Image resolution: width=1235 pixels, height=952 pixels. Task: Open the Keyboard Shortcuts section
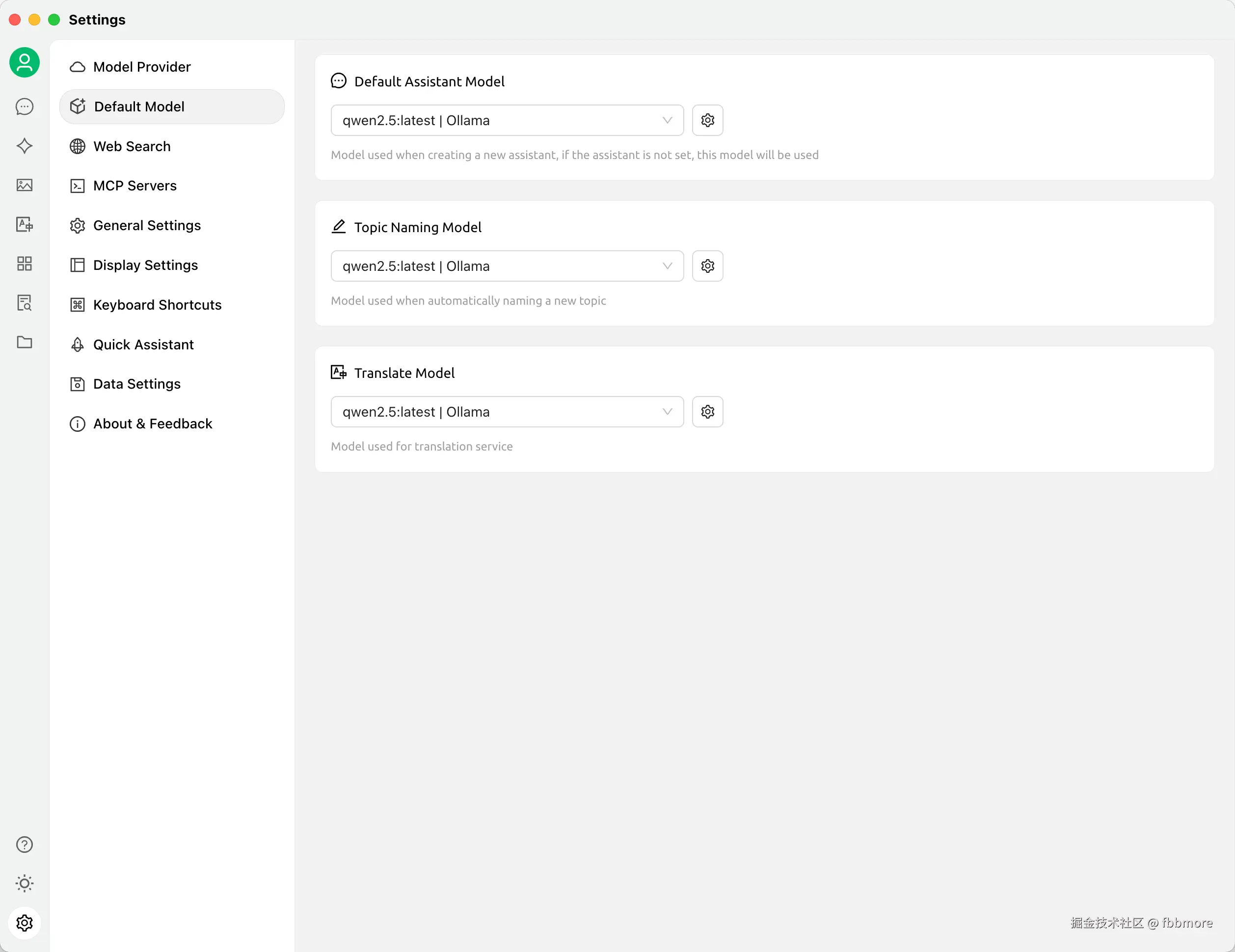coord(157,305)
